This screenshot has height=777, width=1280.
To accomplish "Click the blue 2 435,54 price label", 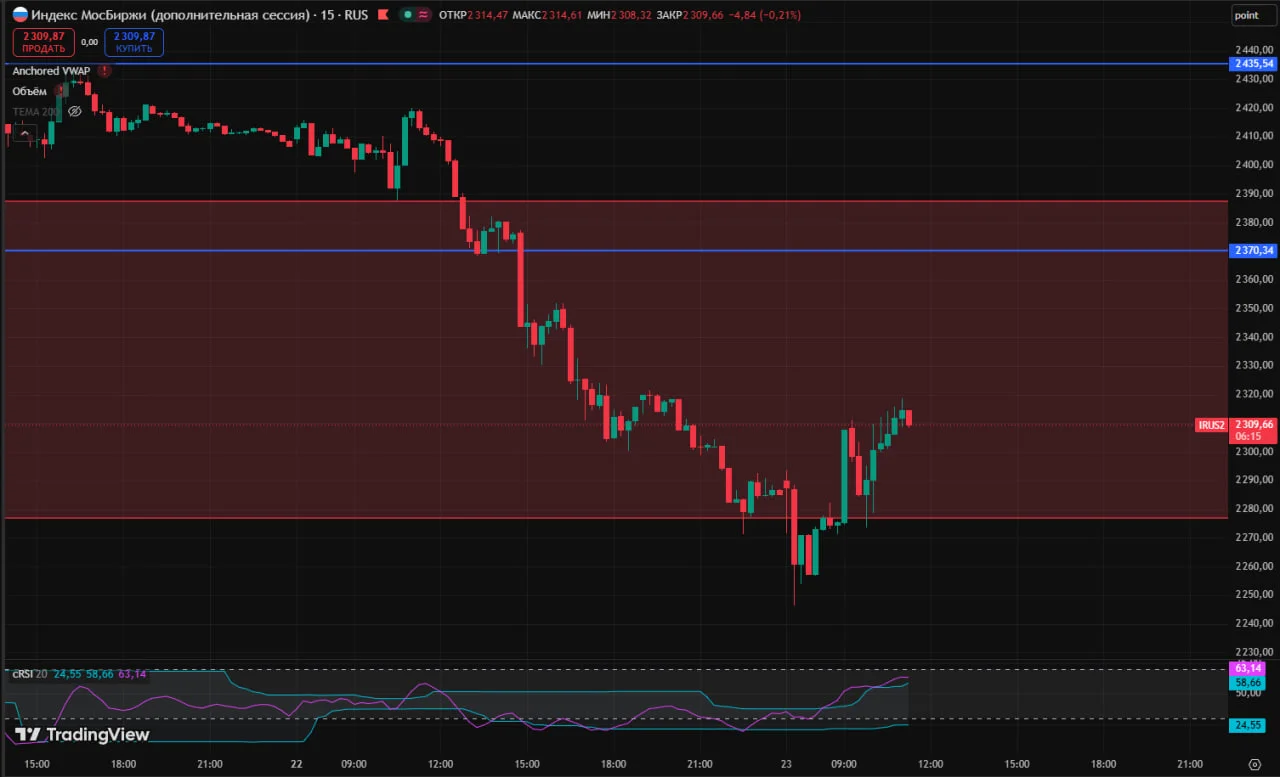I will [x=1254, y=63].
